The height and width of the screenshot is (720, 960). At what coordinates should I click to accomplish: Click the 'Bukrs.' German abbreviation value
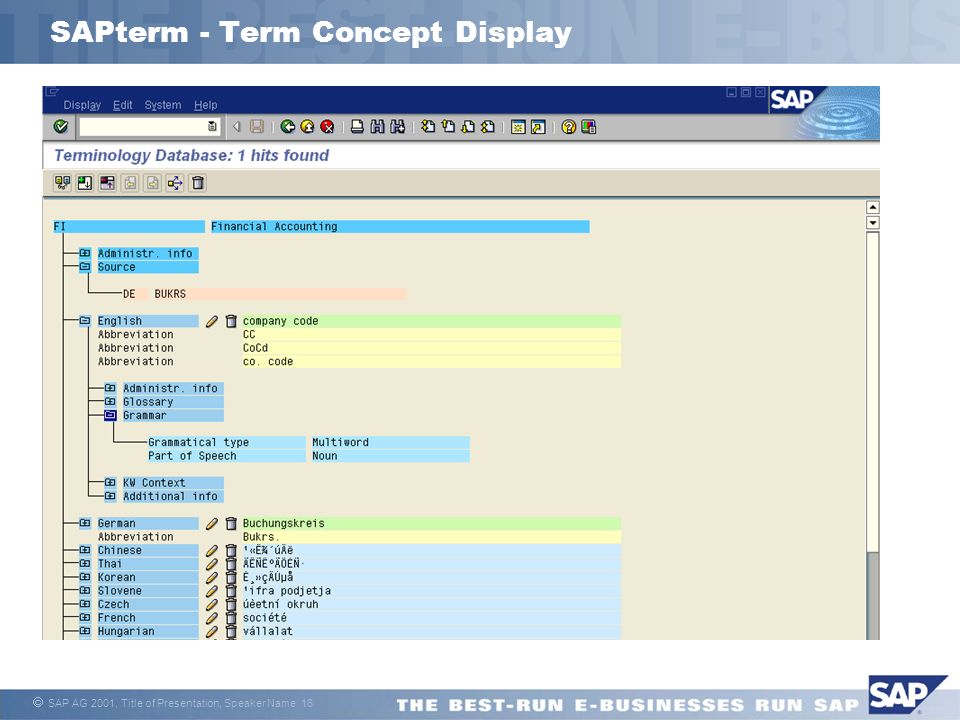click(431, 536)
